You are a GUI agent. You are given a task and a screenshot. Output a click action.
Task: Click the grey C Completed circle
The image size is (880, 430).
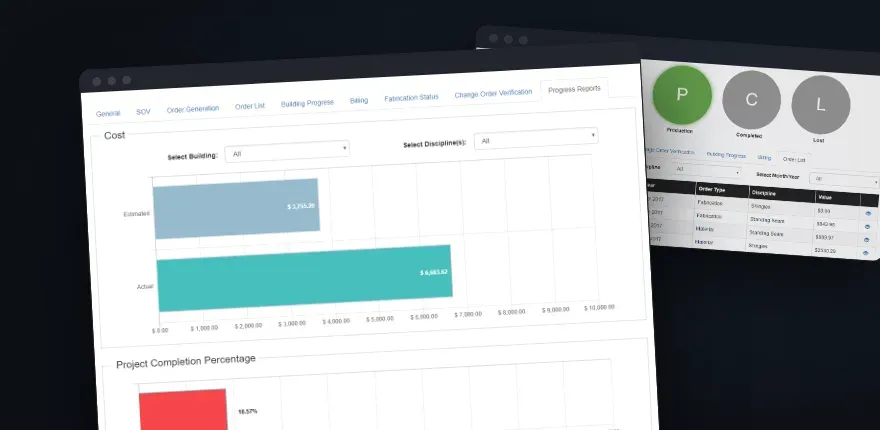tap(751, 100)
